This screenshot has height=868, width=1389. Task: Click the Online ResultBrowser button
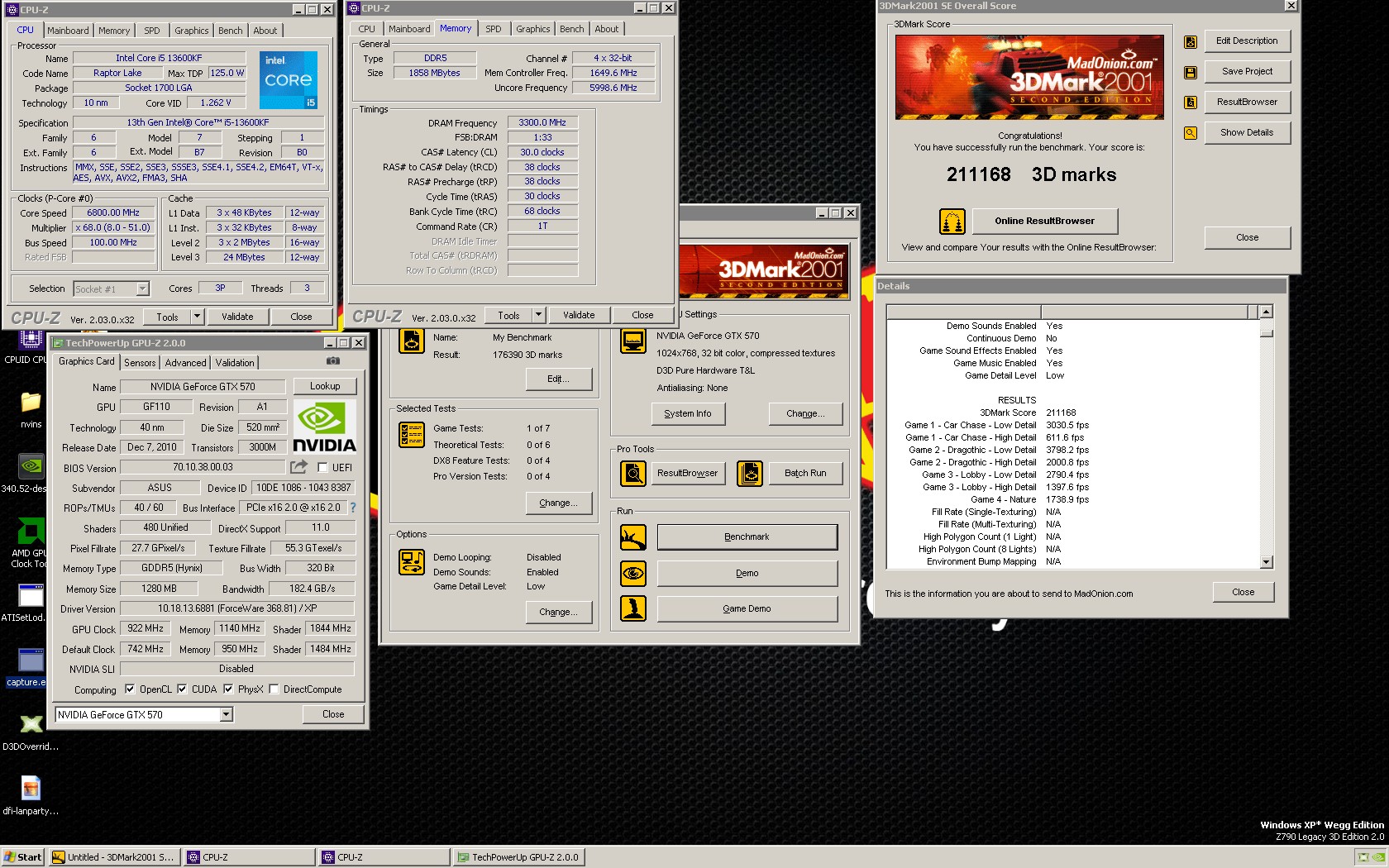pyautogui.click(x=1044, y=222)
